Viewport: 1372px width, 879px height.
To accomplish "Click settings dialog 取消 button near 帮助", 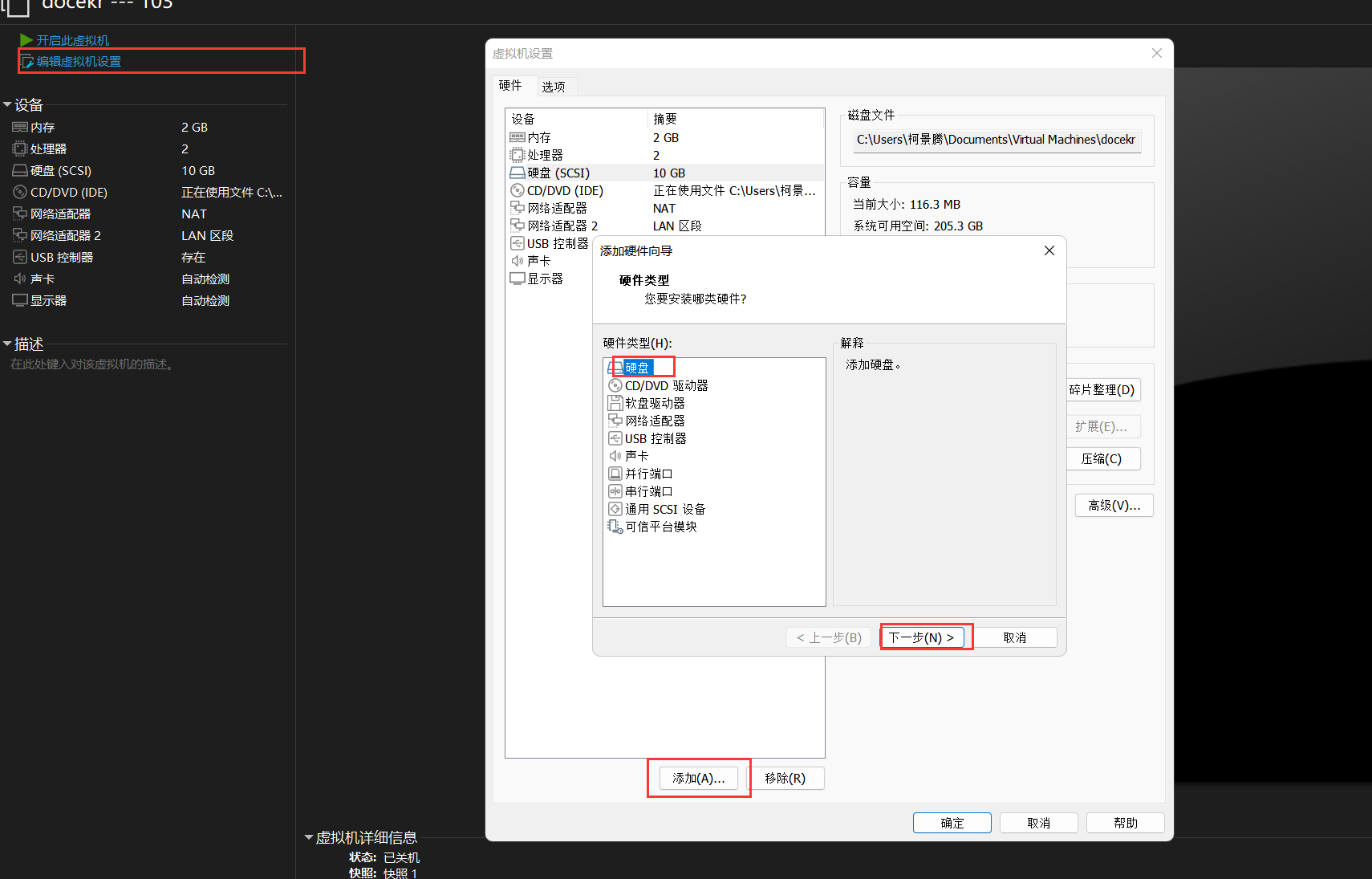I will point(1039,823).
